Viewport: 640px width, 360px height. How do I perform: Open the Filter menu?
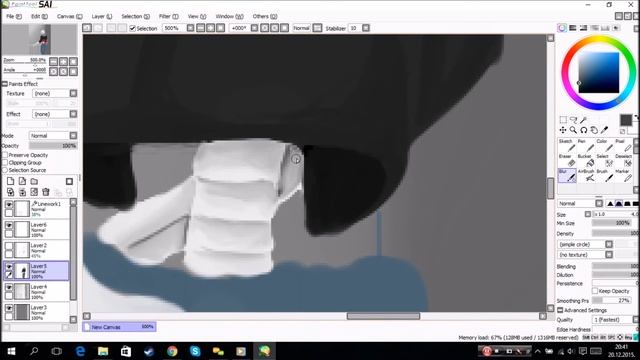point(169,16)
